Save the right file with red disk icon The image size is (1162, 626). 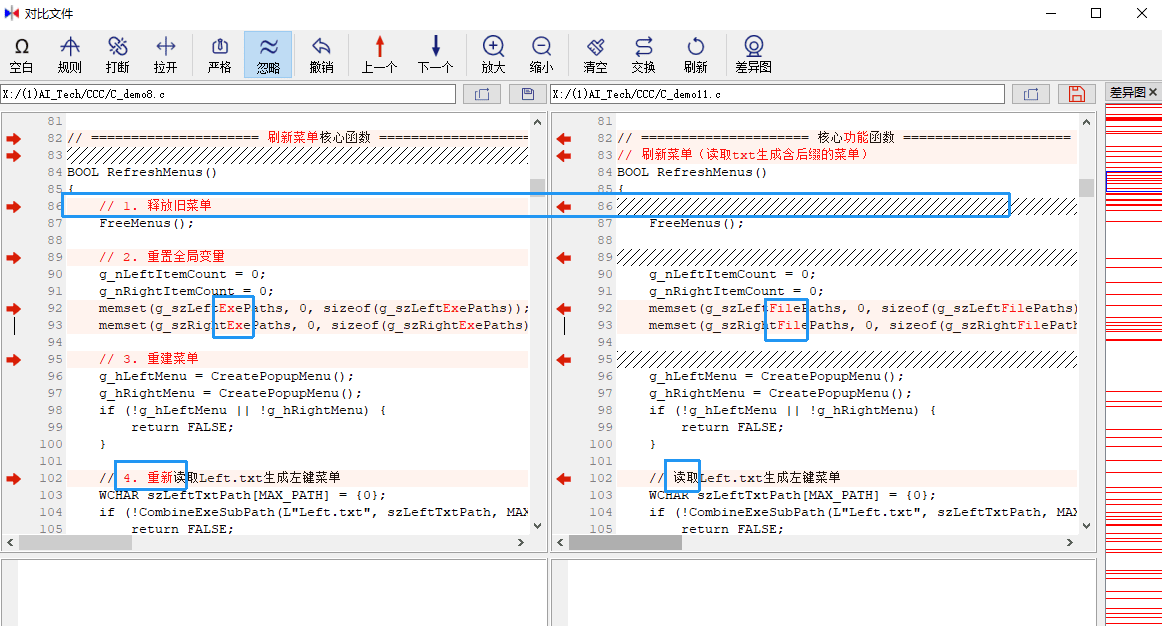click(x=1076, y=94)
